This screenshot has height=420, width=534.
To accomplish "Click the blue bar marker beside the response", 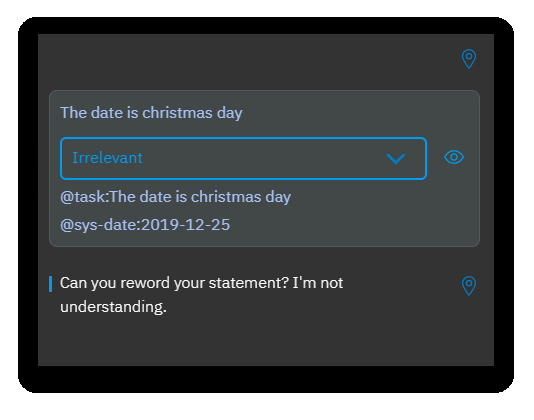I will (50, 284).
